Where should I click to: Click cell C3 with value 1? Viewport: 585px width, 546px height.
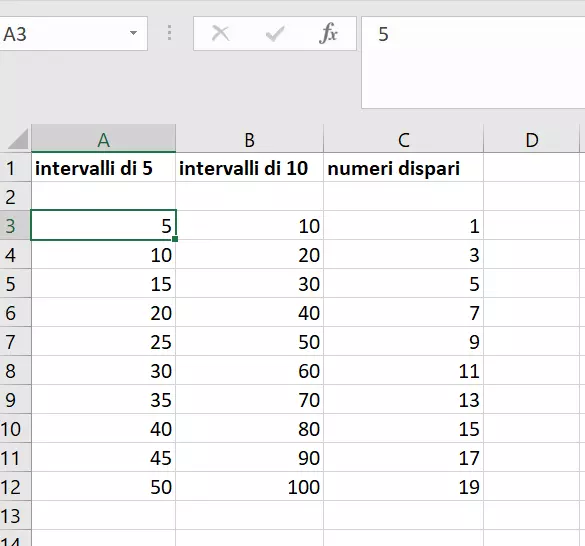coord(403,225)
